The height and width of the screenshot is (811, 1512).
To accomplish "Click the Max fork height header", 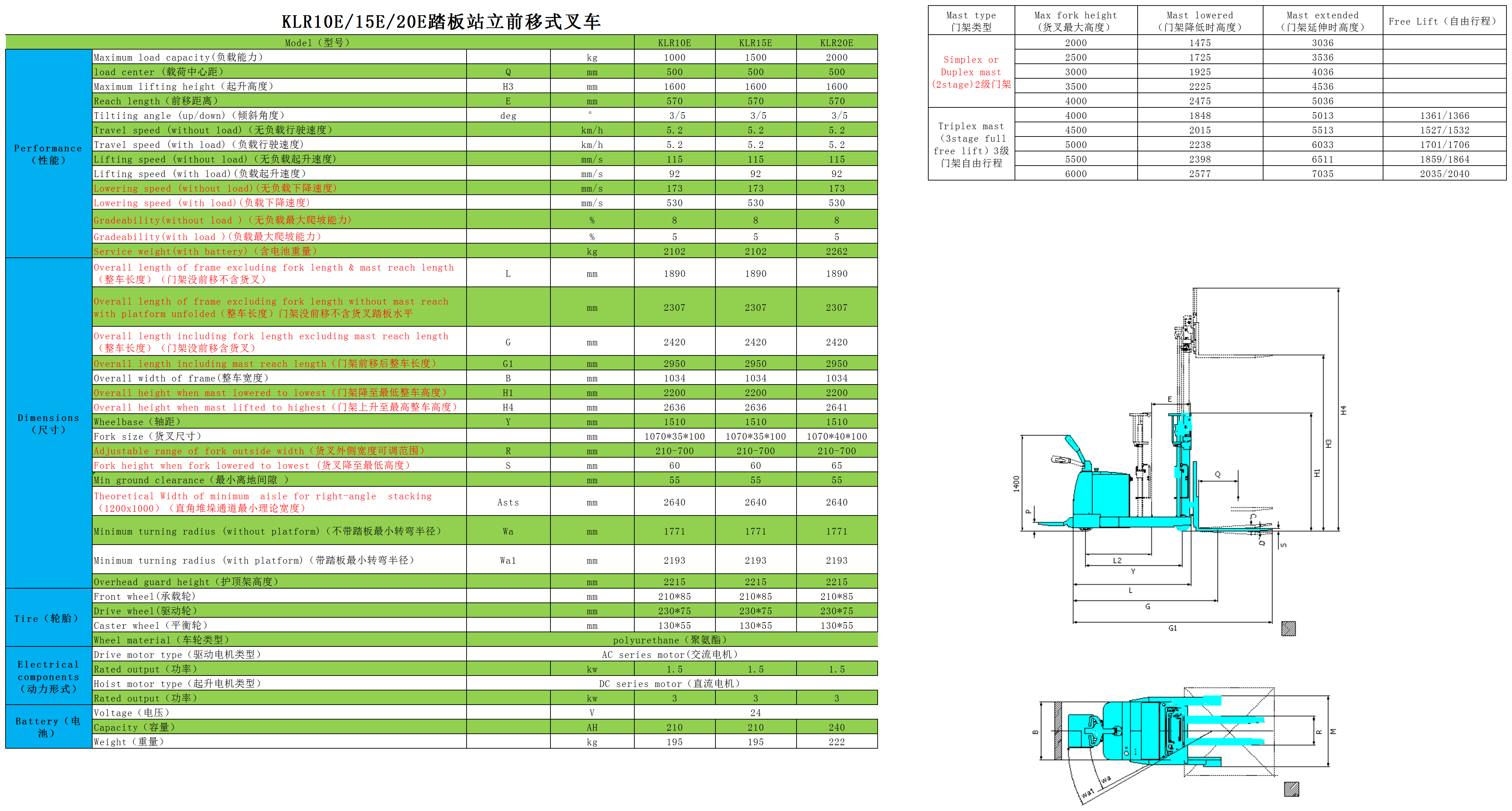I will (x=1075, y=21).
